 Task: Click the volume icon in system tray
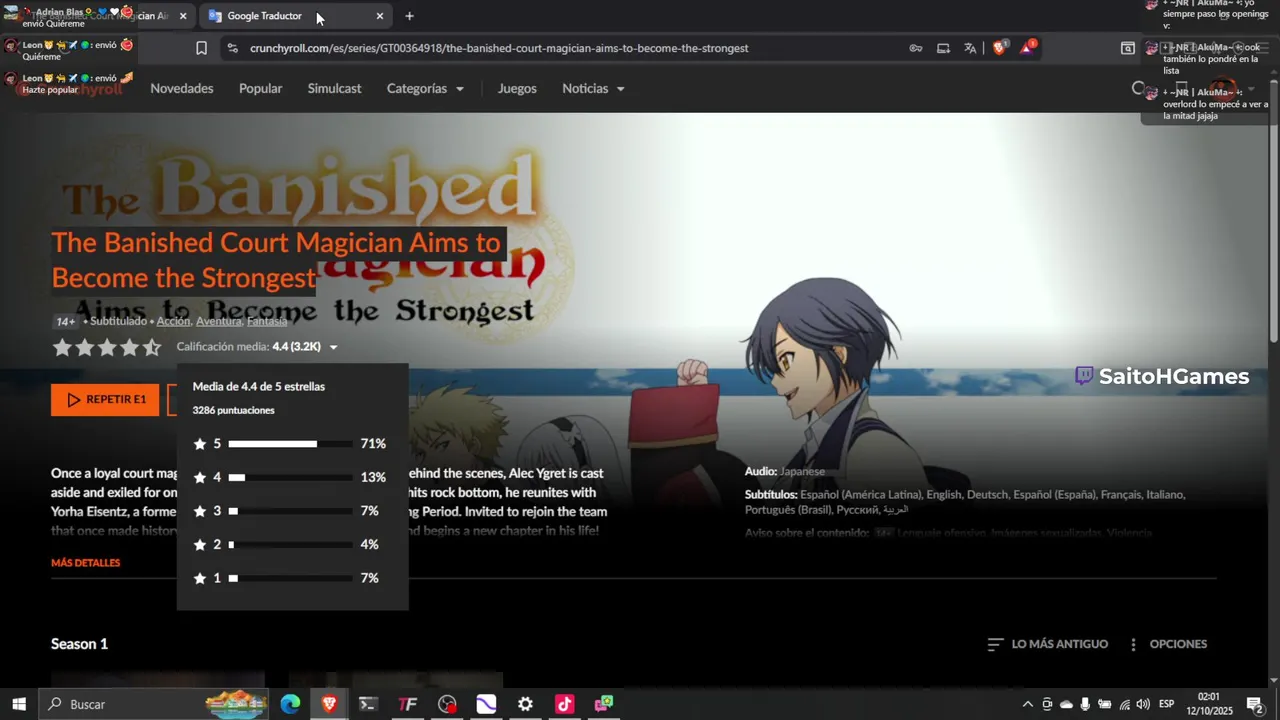(x=1143, y=704)
